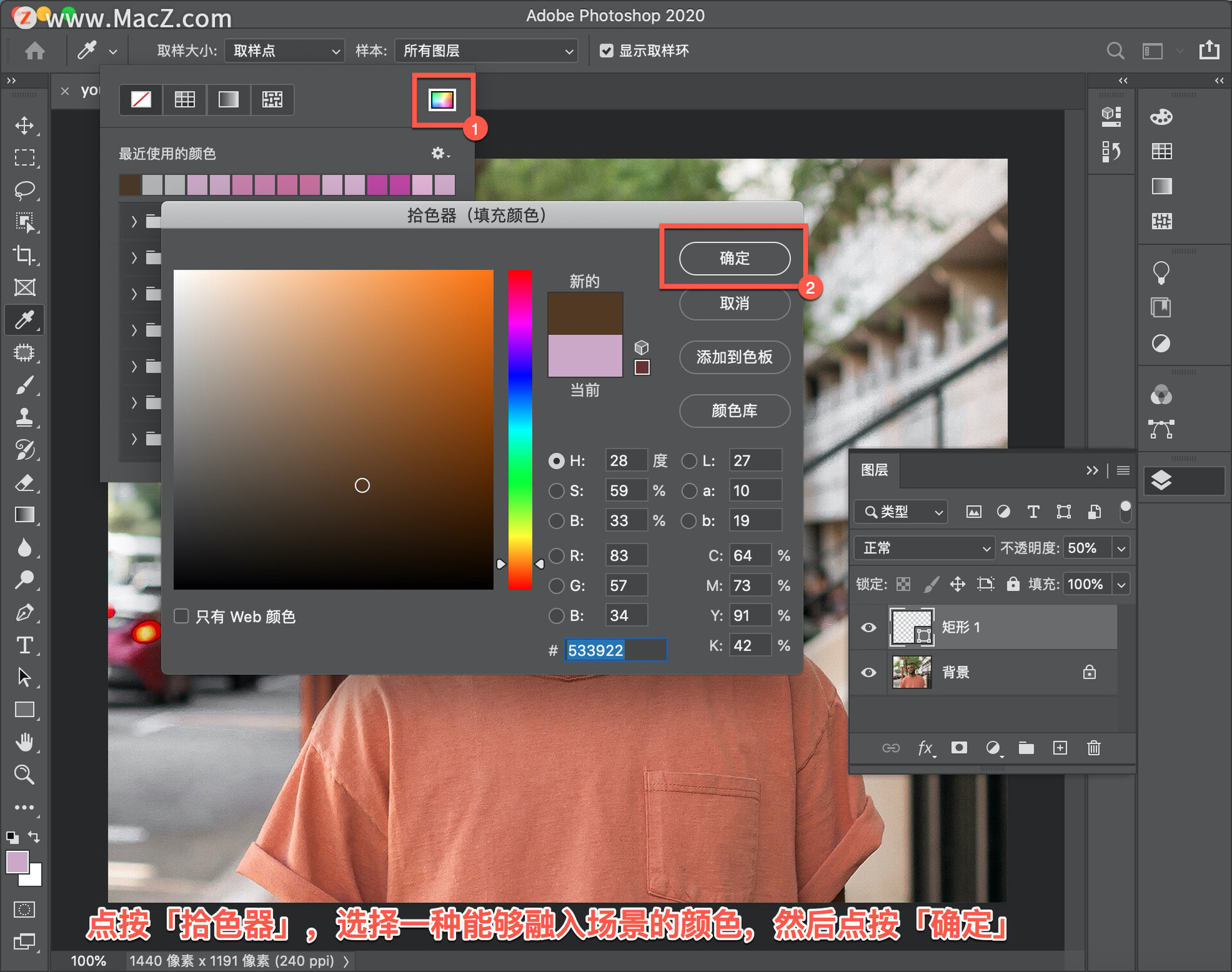
Task: Select the Eraser tool
Action: click(24, 482)
